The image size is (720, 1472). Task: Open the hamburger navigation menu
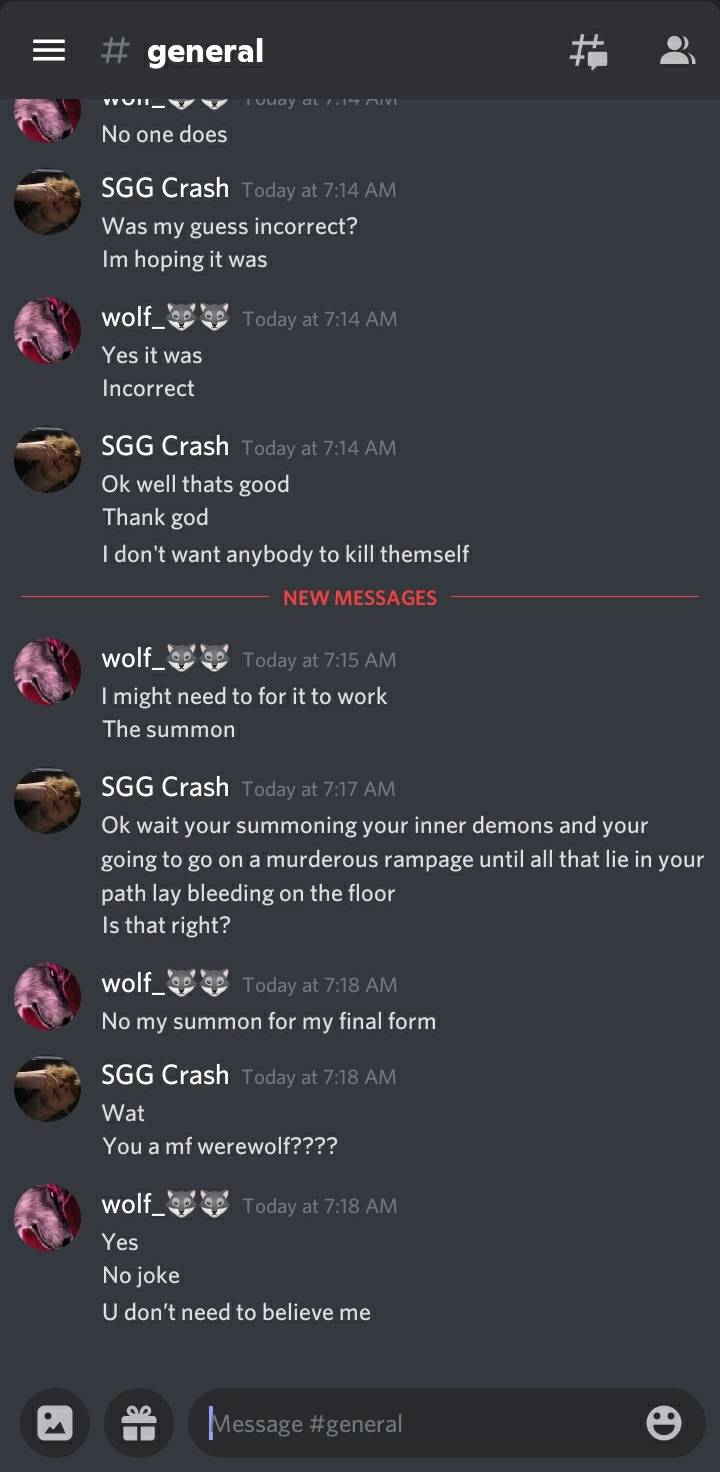pyautogui.click(x=49, y=51)
